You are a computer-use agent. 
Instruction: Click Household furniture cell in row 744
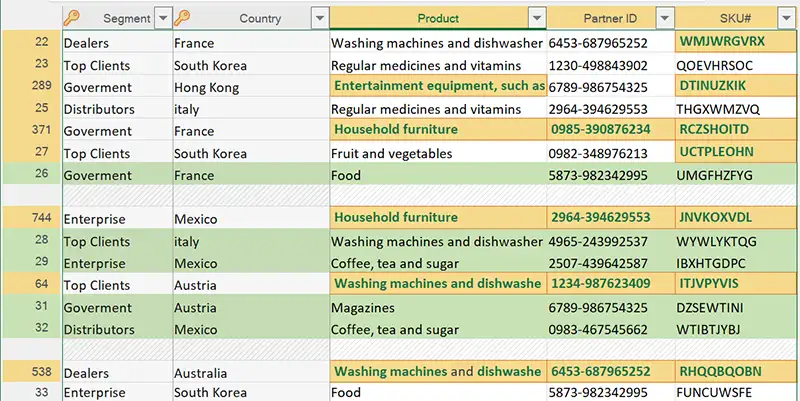(438, 218)
